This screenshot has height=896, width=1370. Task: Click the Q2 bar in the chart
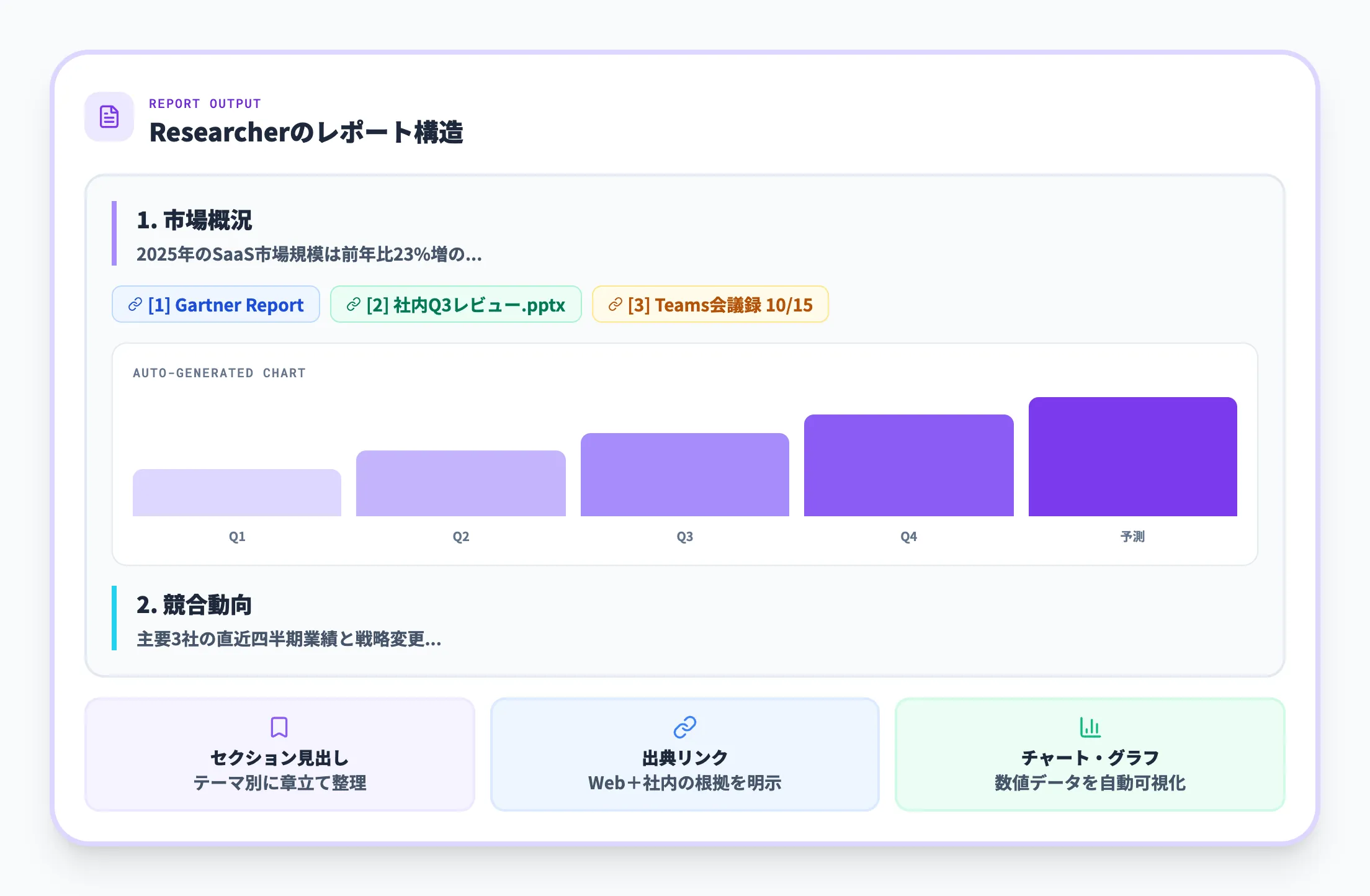(x=461, y=483)
